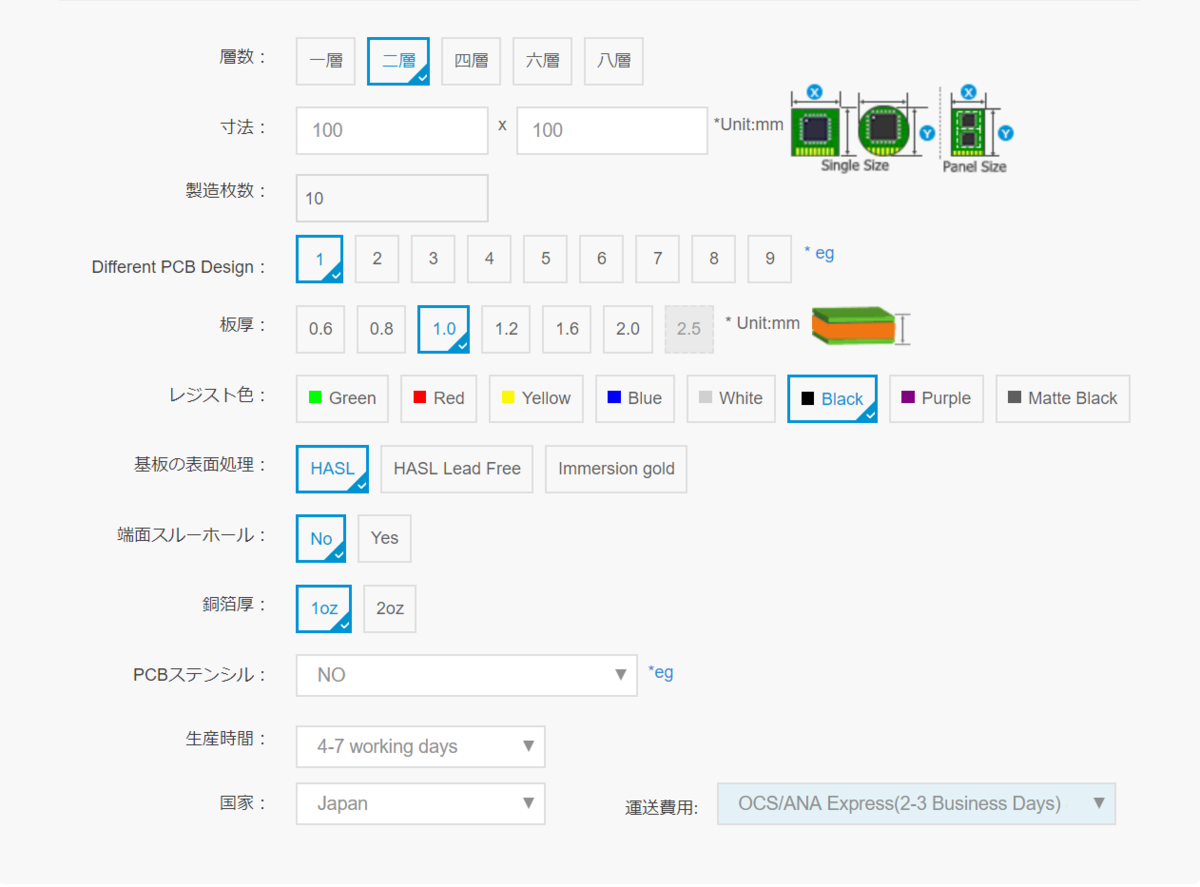Image resolution: width=1200 pixels, height=887 pixels.
Task: Select HASL Lead Free surface finish
Action: pyautogui.click(x=457, y=469)
